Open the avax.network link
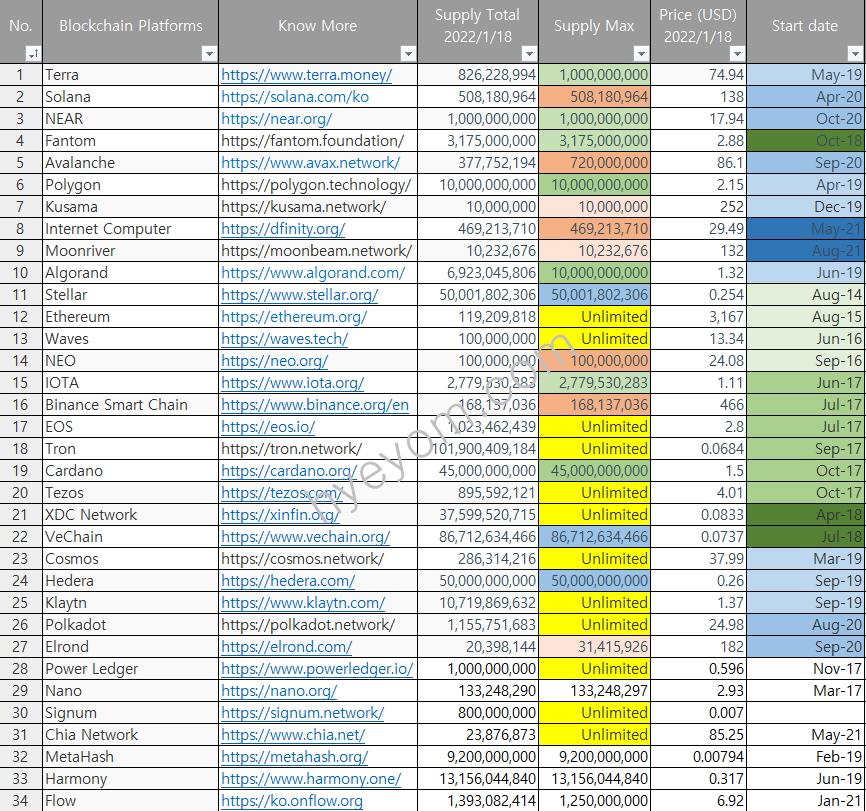Image resolution: width=866 pixels, height=811 pixels. [x=310, y=163]
